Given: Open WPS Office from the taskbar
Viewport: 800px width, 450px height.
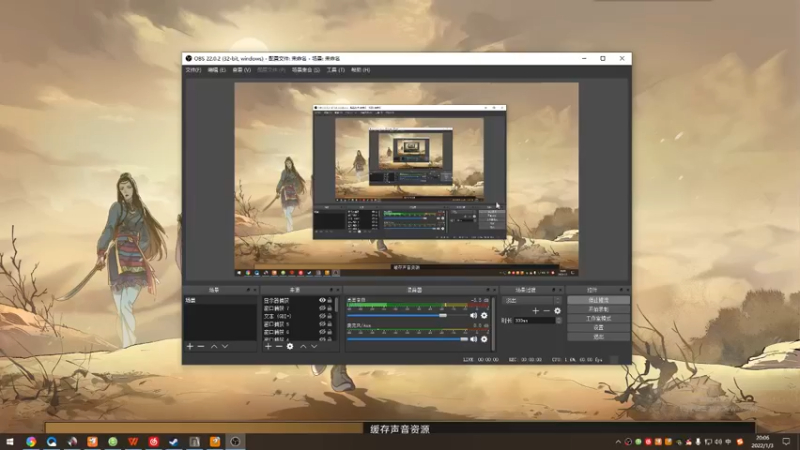Looking at the screenshot, I should 133,441.
